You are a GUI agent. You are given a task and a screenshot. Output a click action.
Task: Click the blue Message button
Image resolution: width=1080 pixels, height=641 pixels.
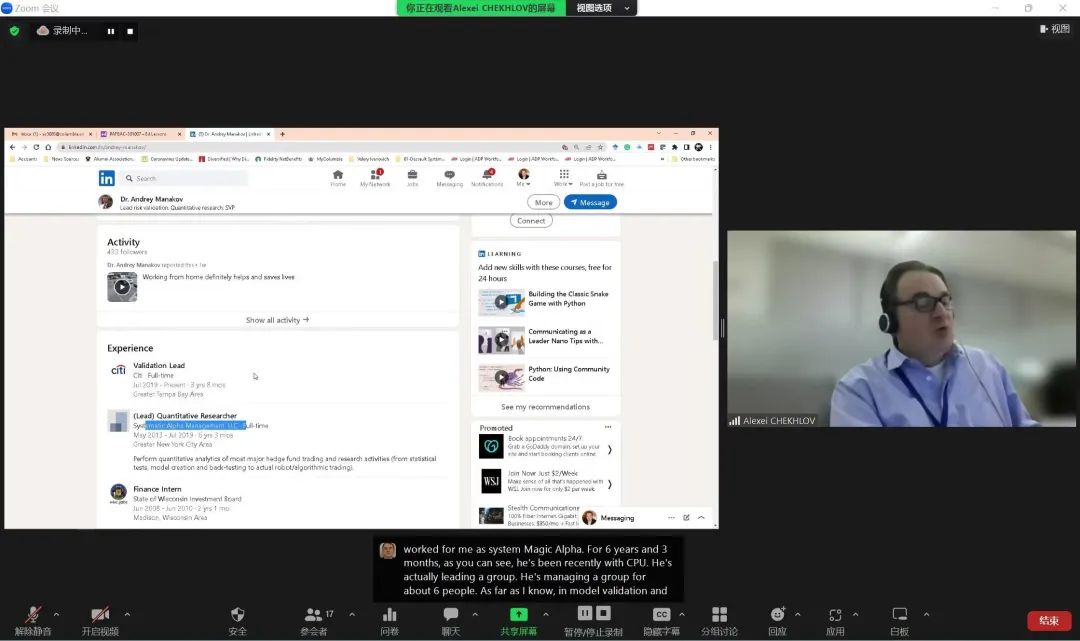click(590, 202)
